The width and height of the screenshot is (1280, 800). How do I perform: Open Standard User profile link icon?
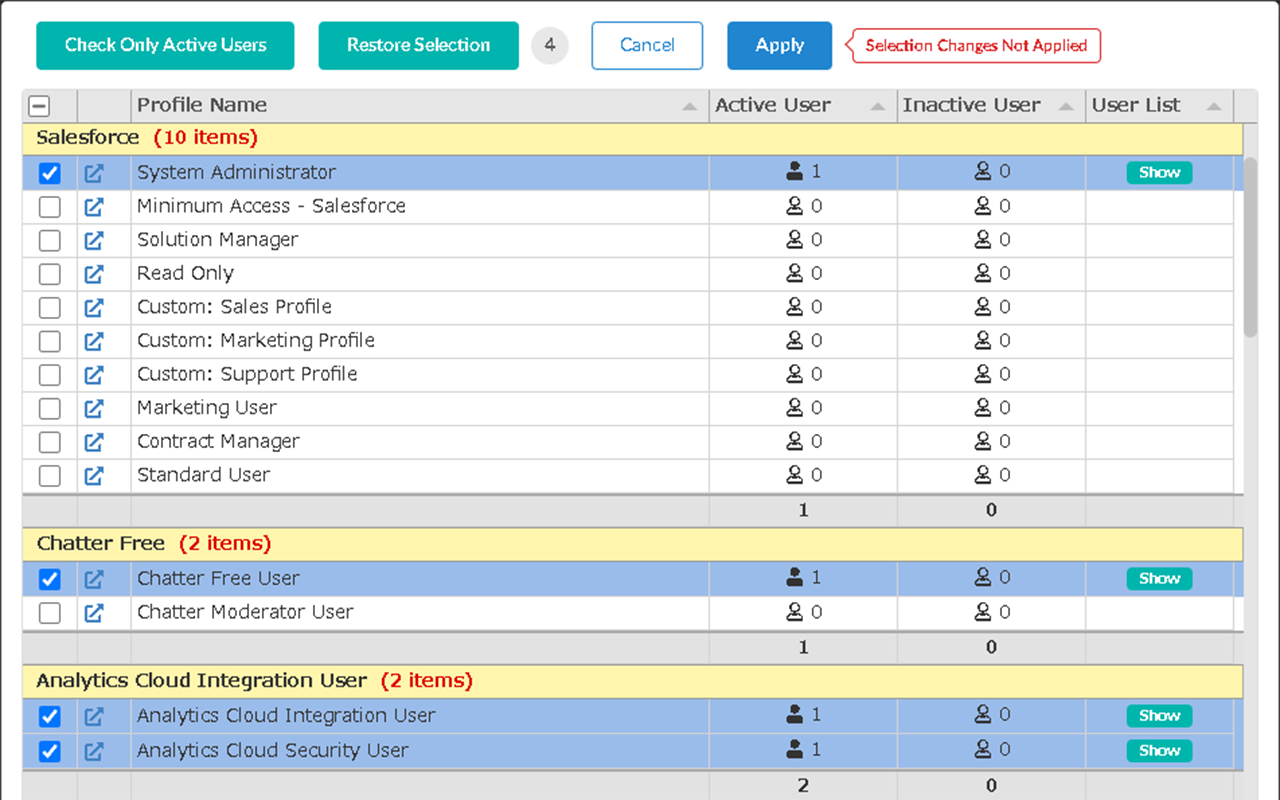point(93,475)
